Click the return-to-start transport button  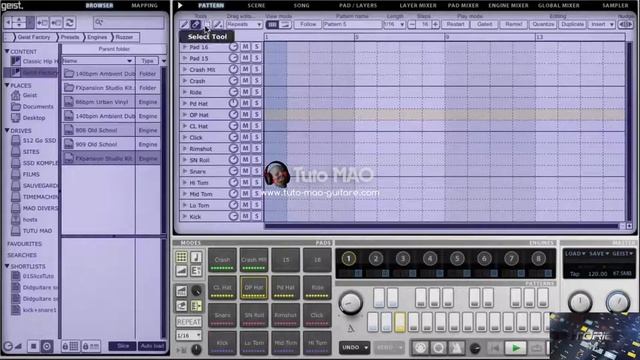coord(495,348)
